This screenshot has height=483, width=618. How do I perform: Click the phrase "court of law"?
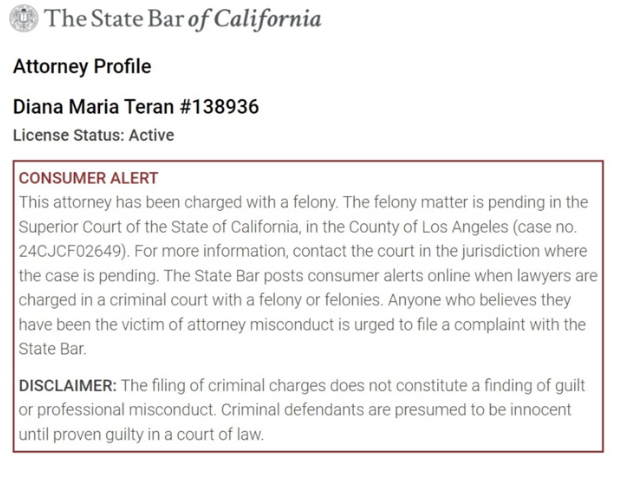click(227, 434)
